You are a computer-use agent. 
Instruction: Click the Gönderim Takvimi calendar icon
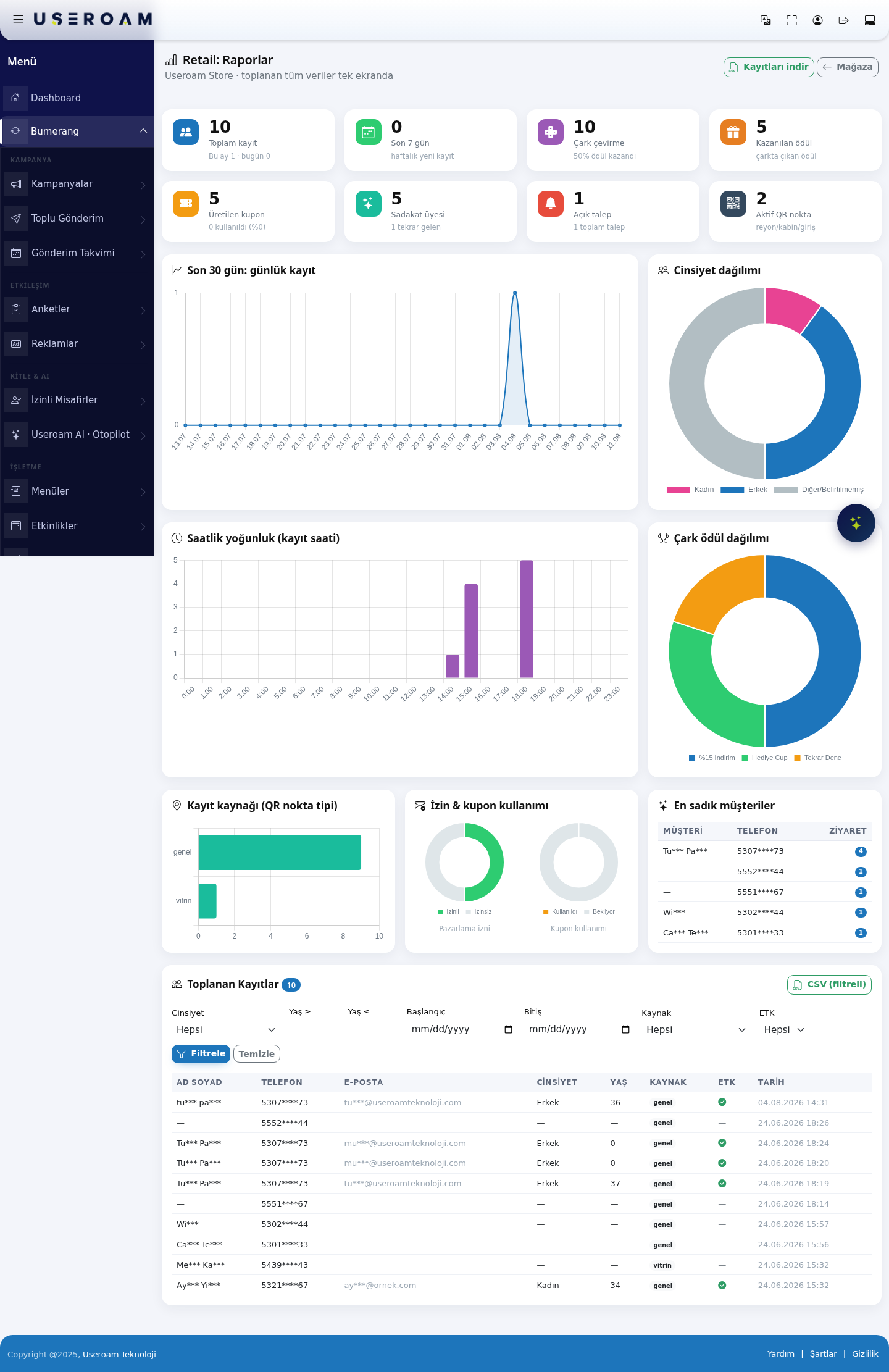[x=16, y=253]
